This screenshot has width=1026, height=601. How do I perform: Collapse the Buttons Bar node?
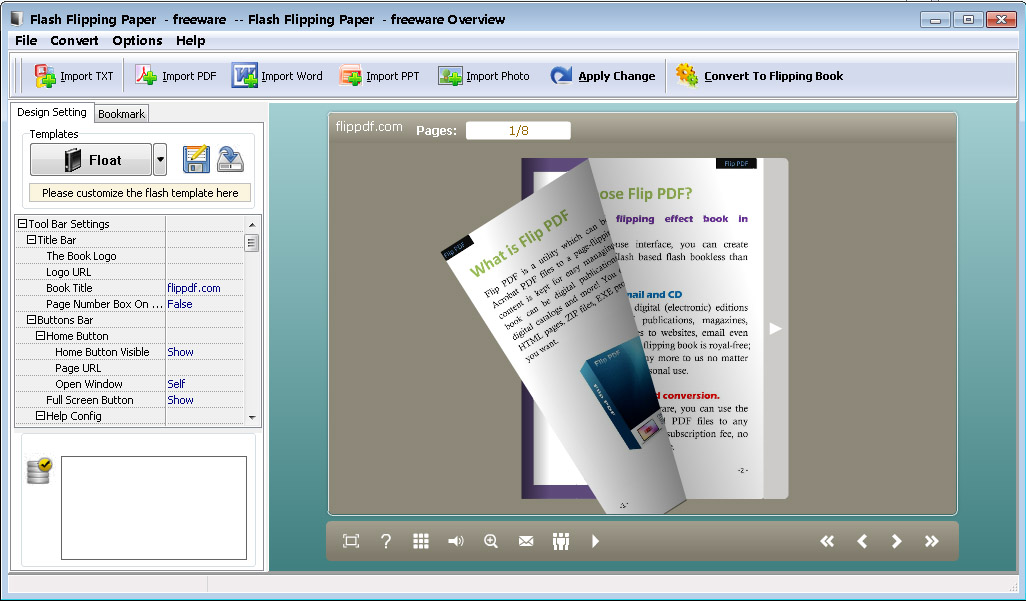31,319
